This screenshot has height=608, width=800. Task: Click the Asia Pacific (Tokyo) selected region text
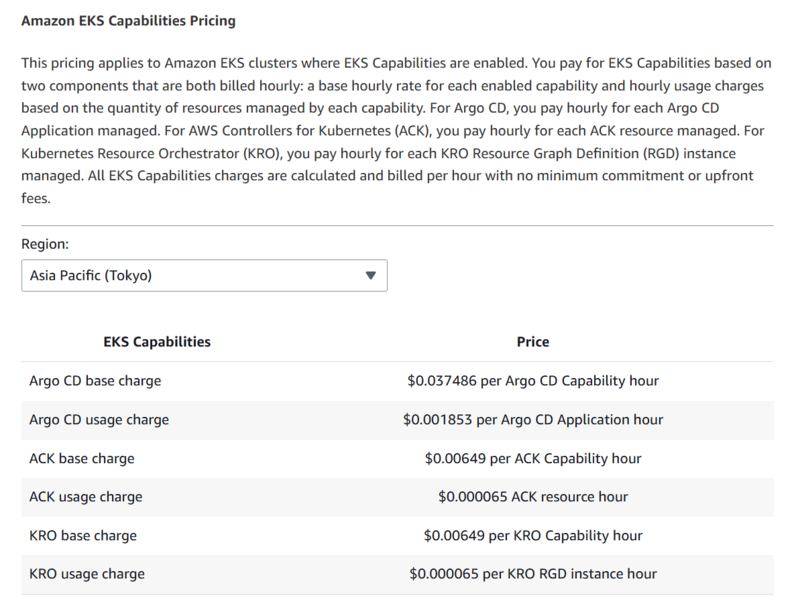91,275
